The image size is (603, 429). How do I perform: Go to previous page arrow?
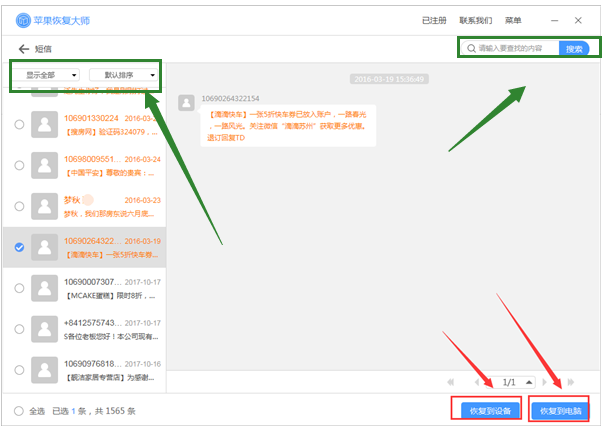coord(477,382)
